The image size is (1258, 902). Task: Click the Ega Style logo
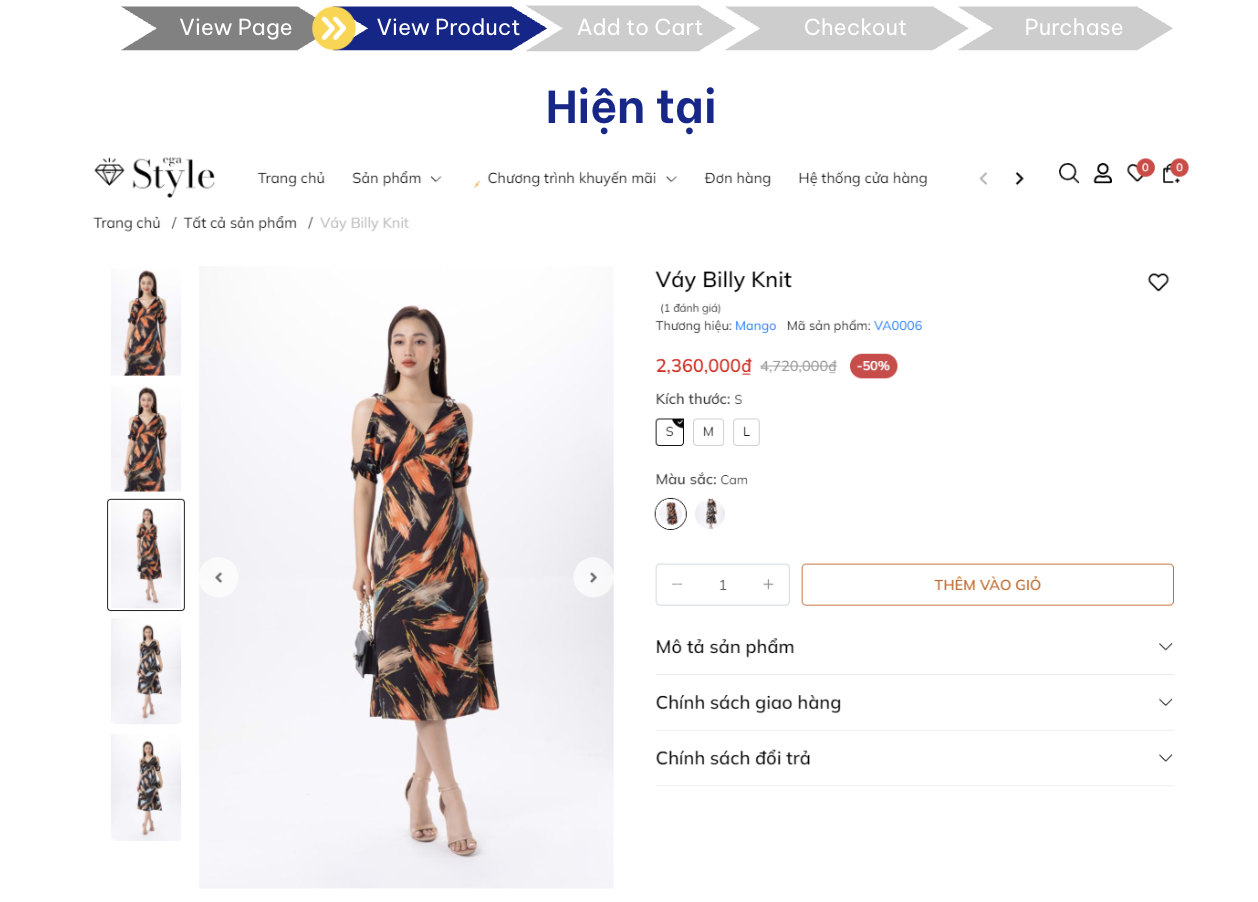point(155,175)
